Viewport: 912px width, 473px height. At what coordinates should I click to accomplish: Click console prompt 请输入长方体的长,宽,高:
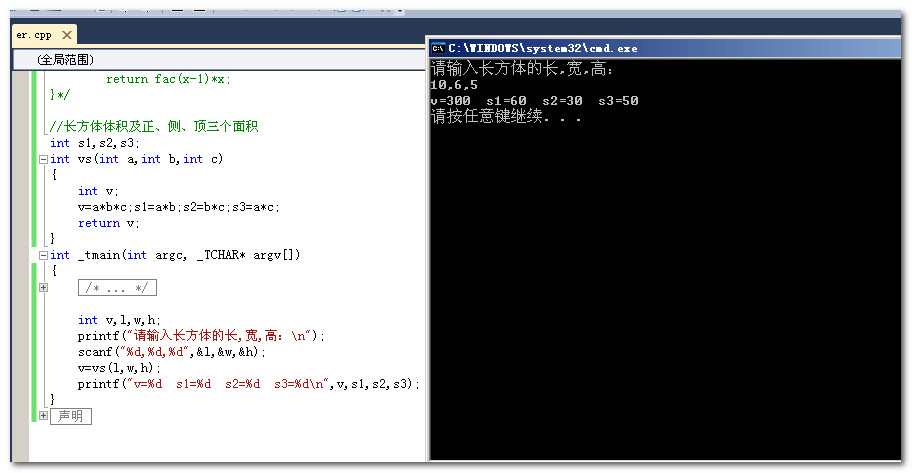(x=522, y=69)
